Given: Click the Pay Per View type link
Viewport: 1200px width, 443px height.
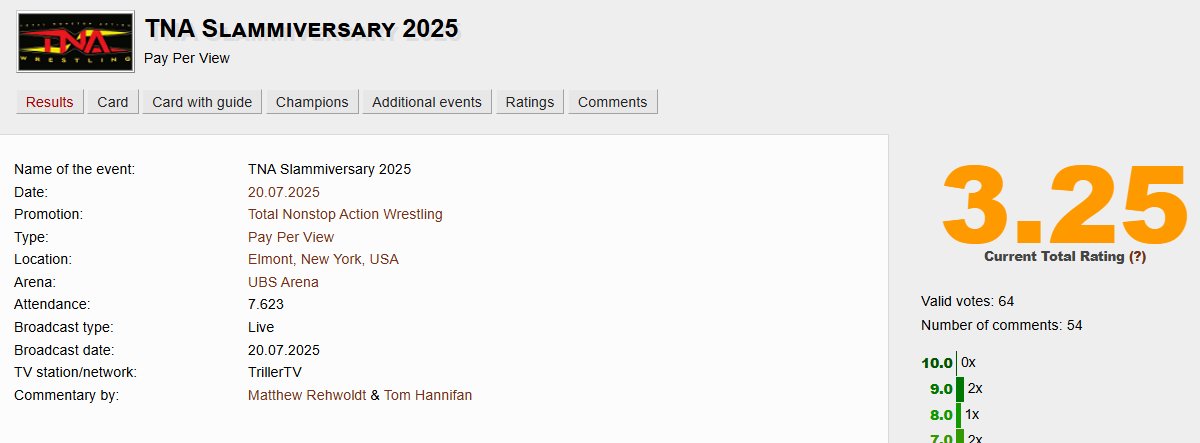Looking at the screenshot, I should coord(291,237).
